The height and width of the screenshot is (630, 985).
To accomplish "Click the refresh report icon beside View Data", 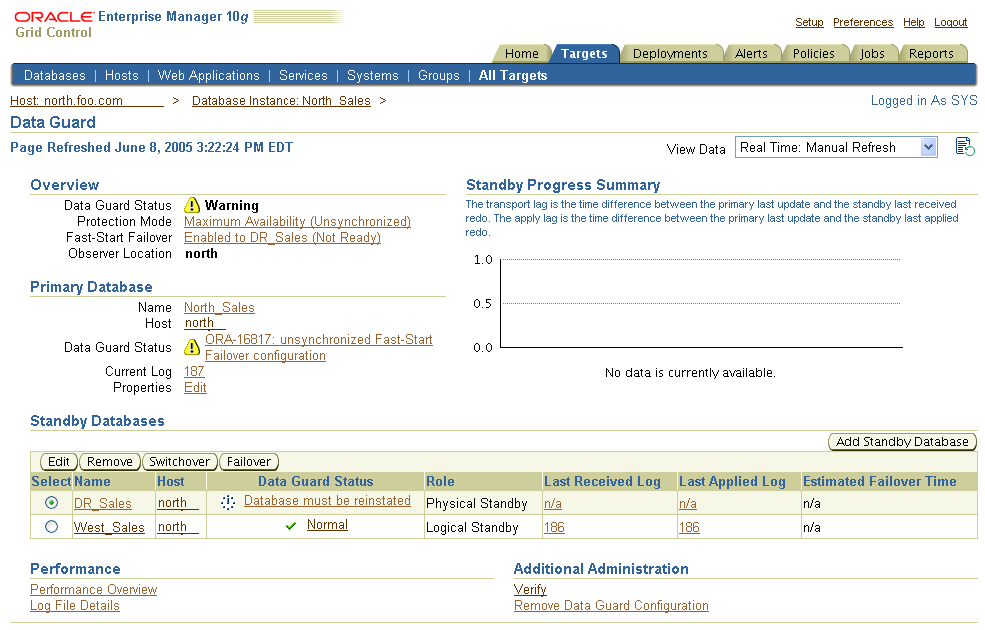I will [x=963, y=146].
